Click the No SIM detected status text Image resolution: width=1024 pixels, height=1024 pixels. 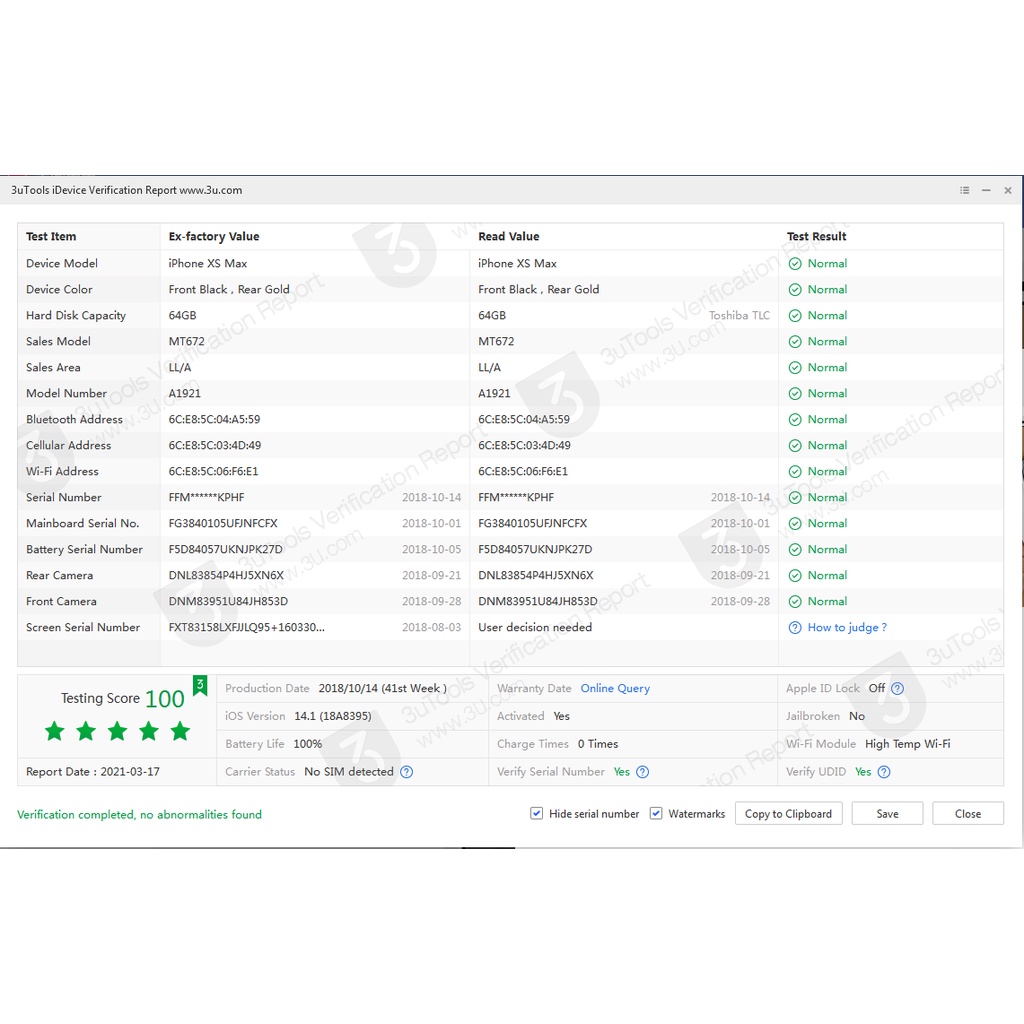pos(349,772)
